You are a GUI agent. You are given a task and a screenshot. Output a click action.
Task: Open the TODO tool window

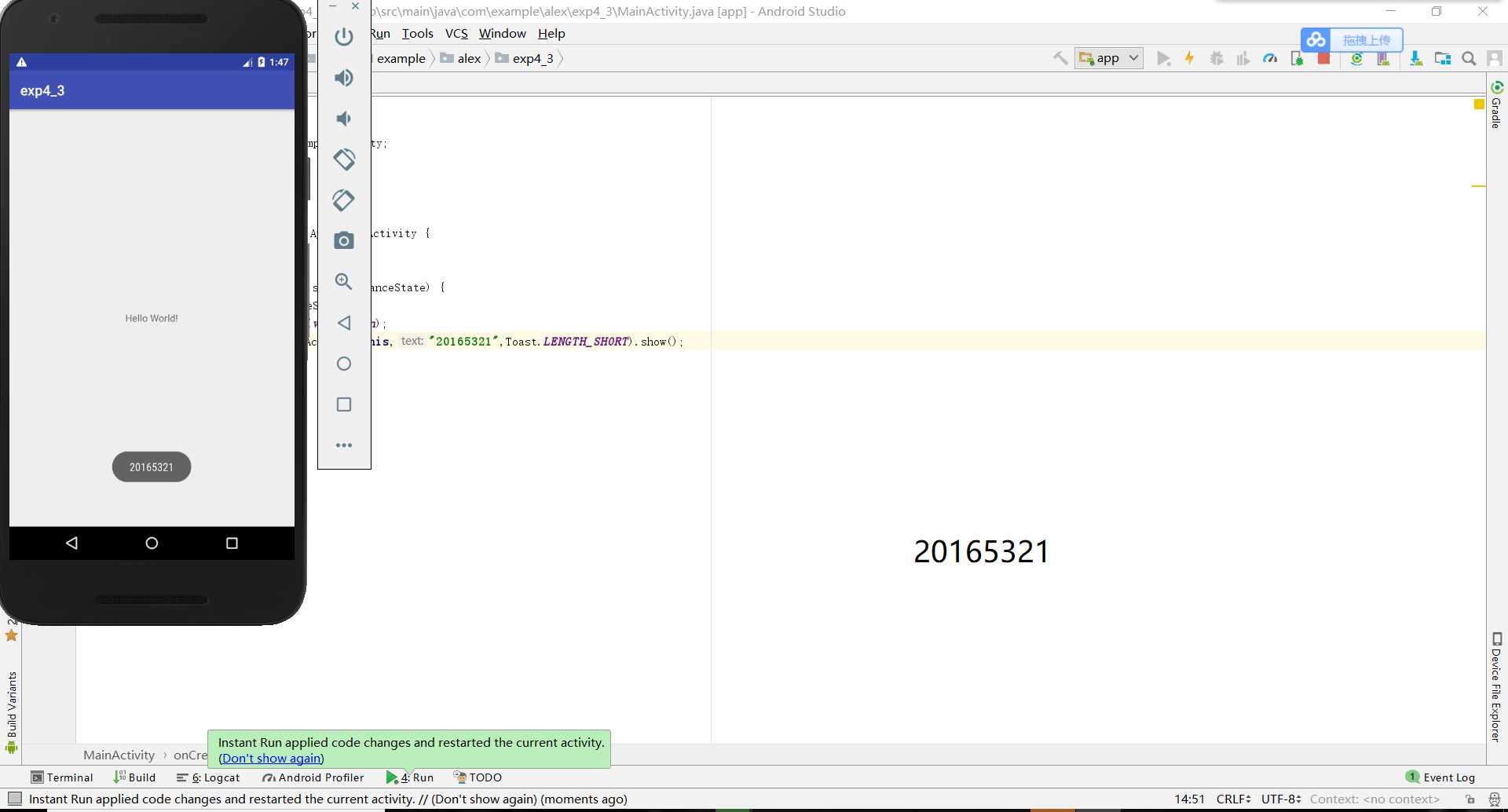tap(478, 777)
